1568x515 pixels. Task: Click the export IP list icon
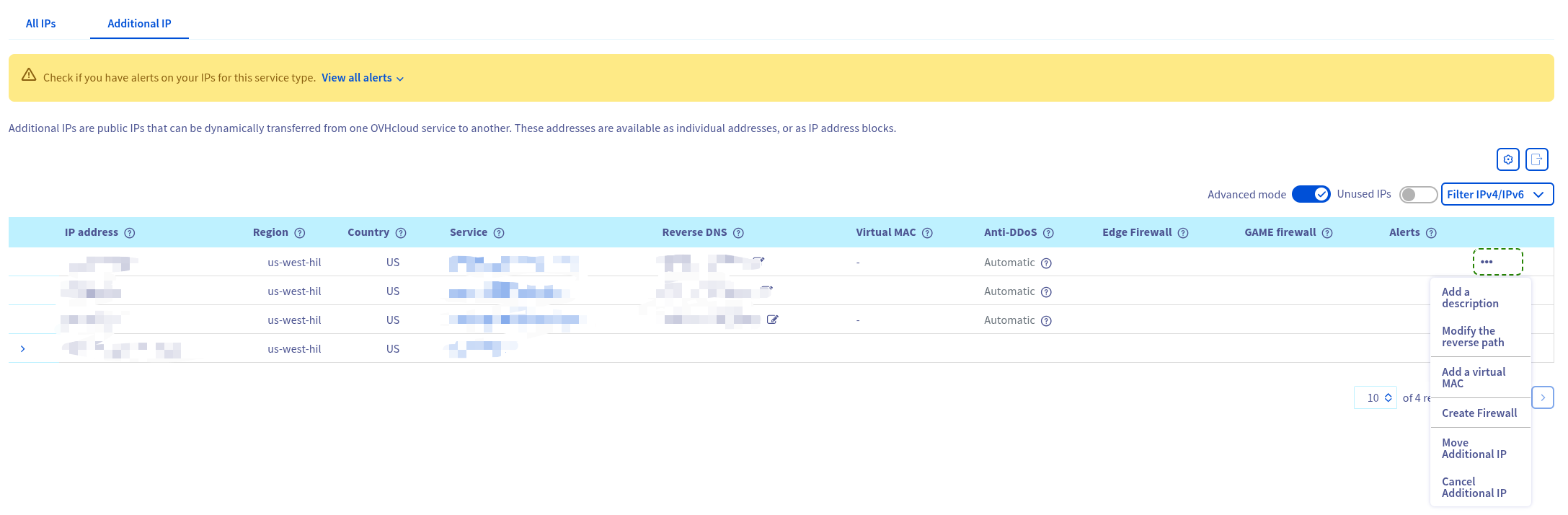1536,159
